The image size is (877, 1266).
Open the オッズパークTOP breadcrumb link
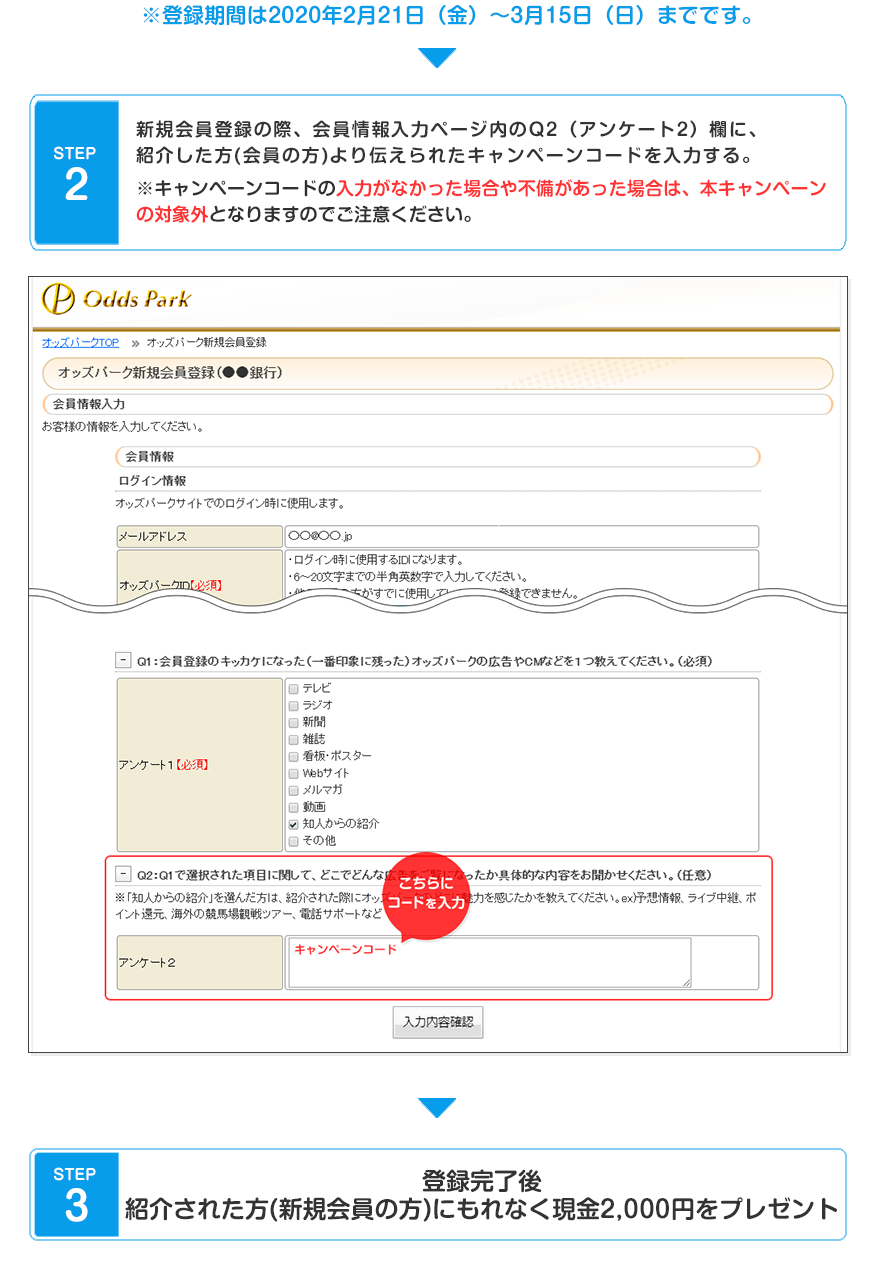[x=80, y=342]
